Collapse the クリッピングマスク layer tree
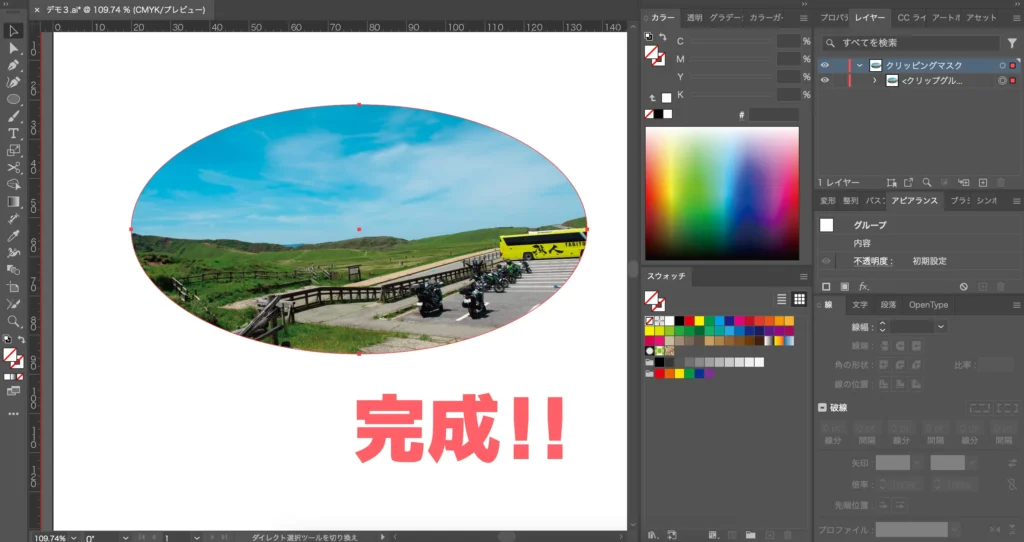 click(x=859, y=65)
